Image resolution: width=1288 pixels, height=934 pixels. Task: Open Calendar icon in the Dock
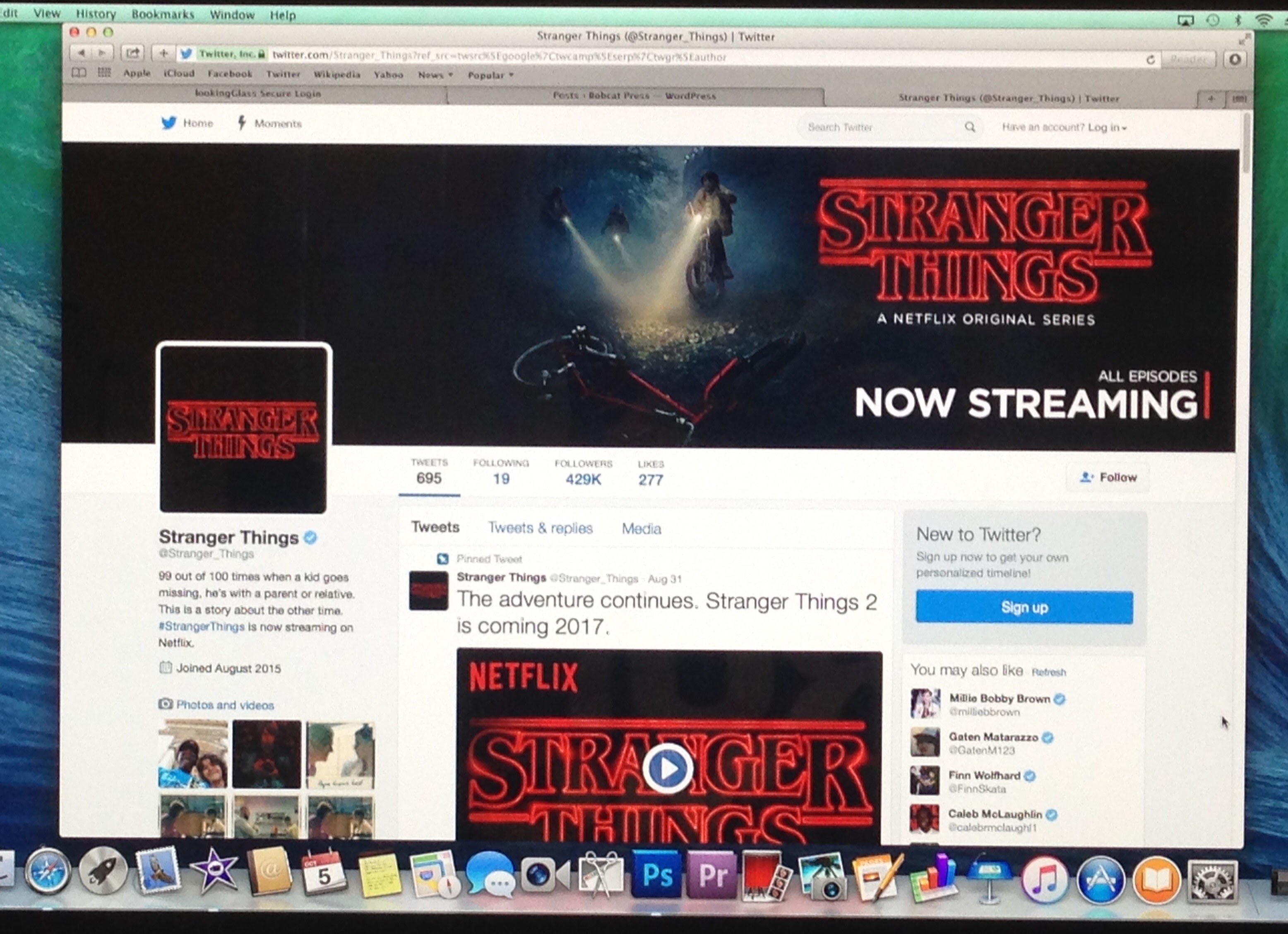324,873
